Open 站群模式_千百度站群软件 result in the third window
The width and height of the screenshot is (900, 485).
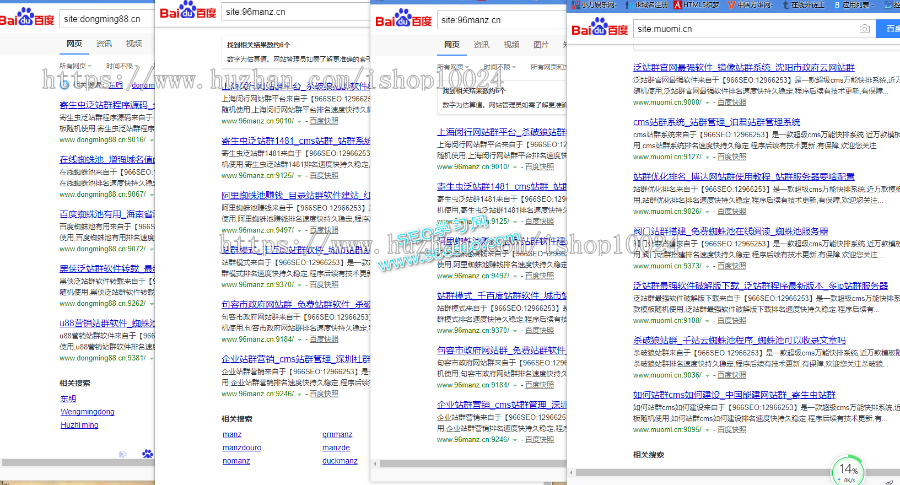coord(502,296)
